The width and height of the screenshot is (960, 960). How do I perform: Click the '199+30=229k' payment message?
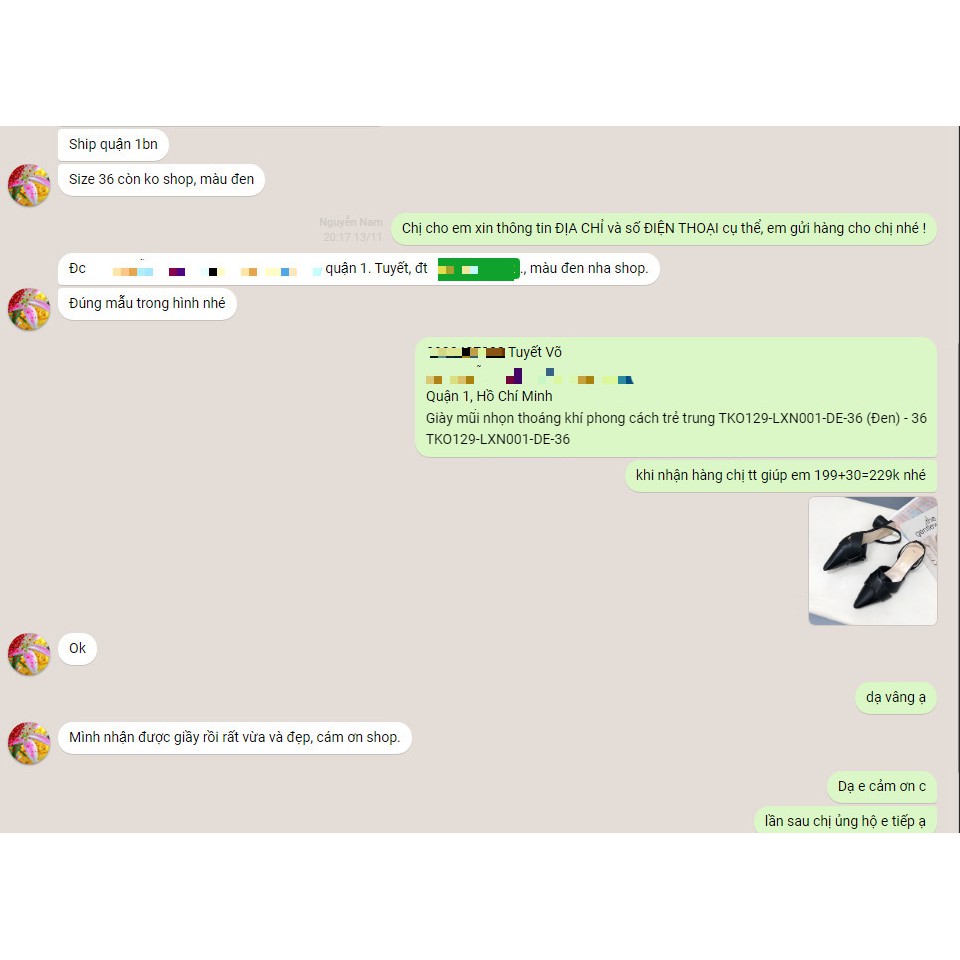click(x=781, y=476)
